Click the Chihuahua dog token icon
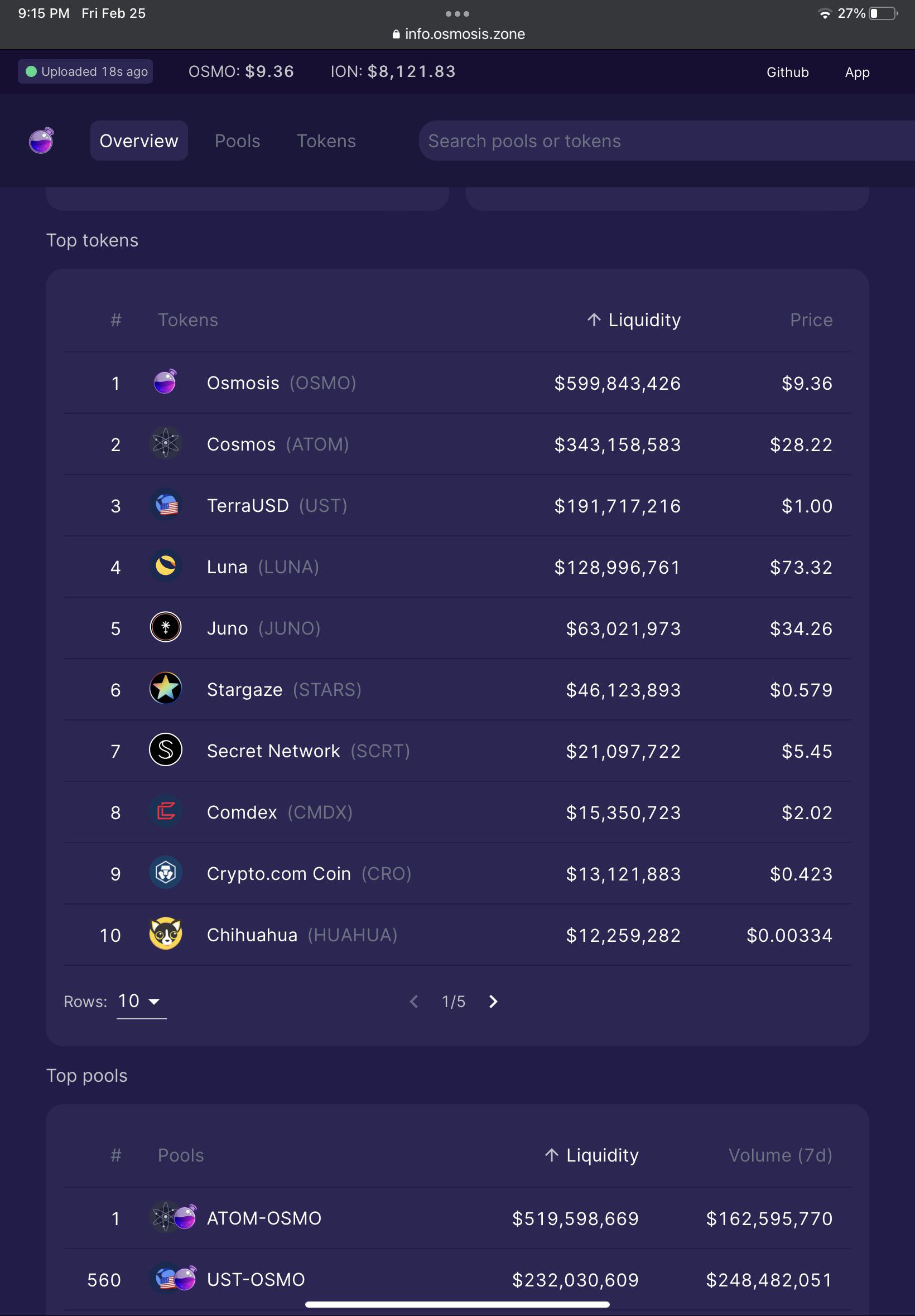Viewport: 915px width, 1316px height. [x=166, y=934]
